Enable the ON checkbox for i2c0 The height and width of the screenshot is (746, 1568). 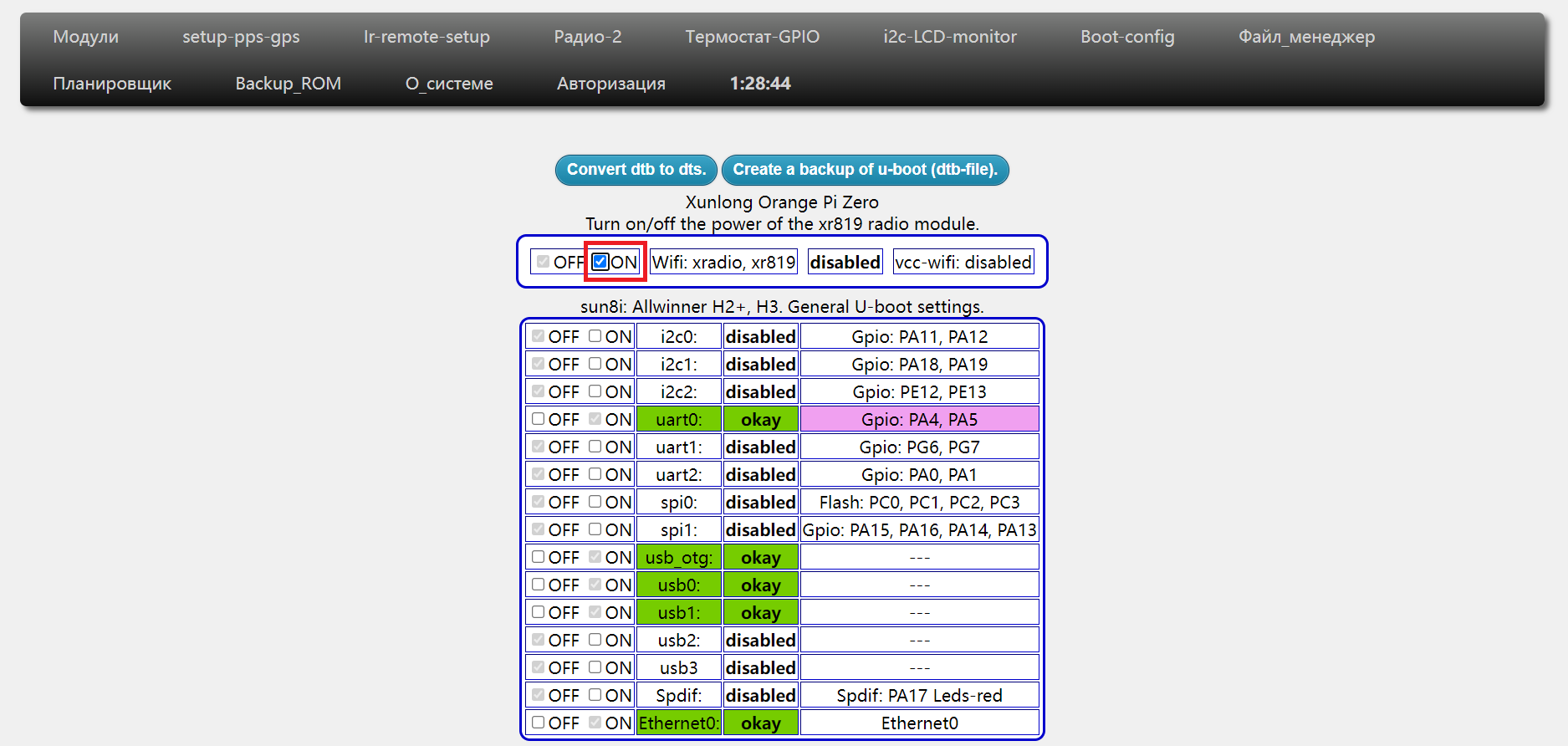pos(595,336)
